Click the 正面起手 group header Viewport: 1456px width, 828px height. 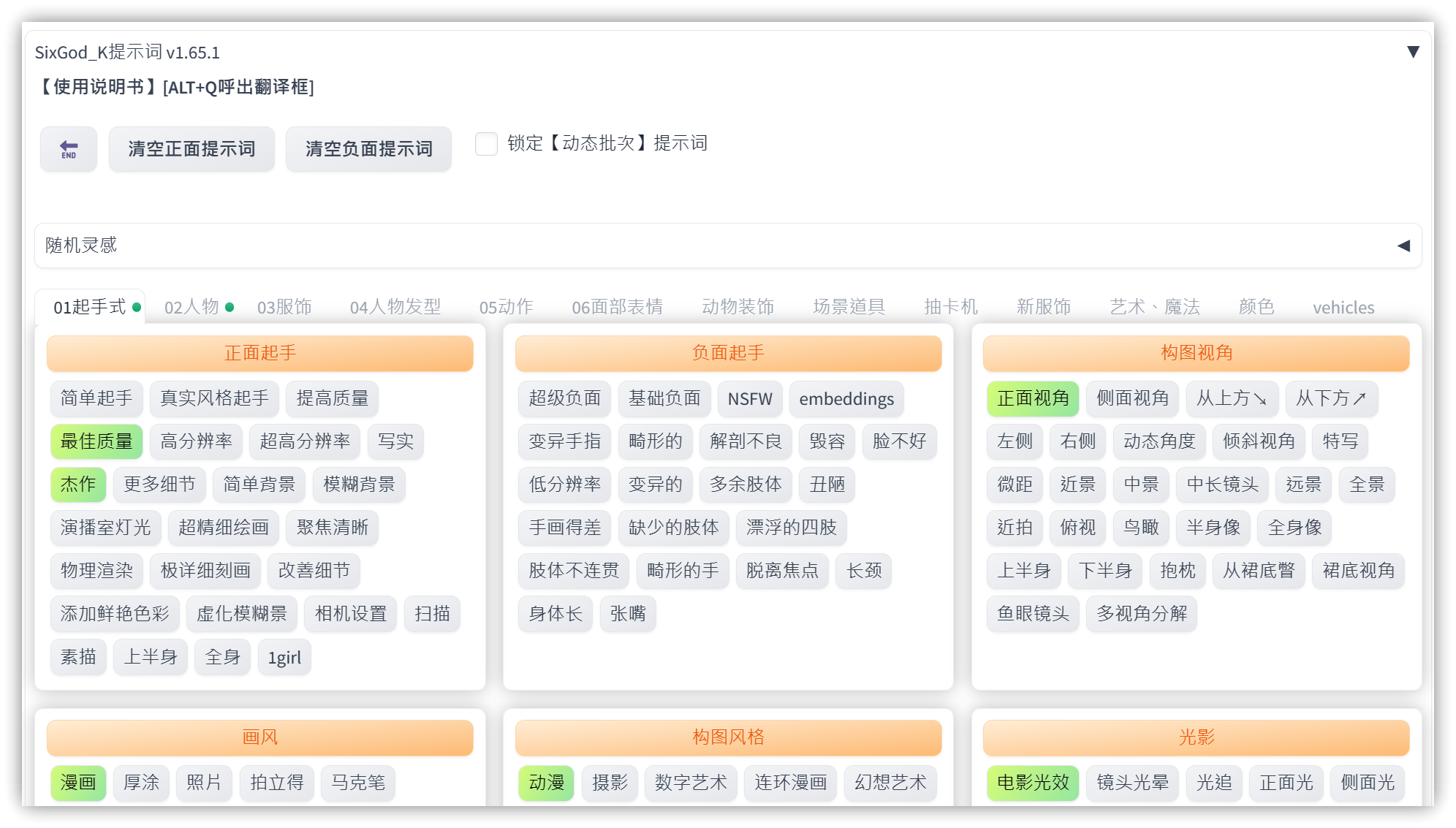point(259,353)
